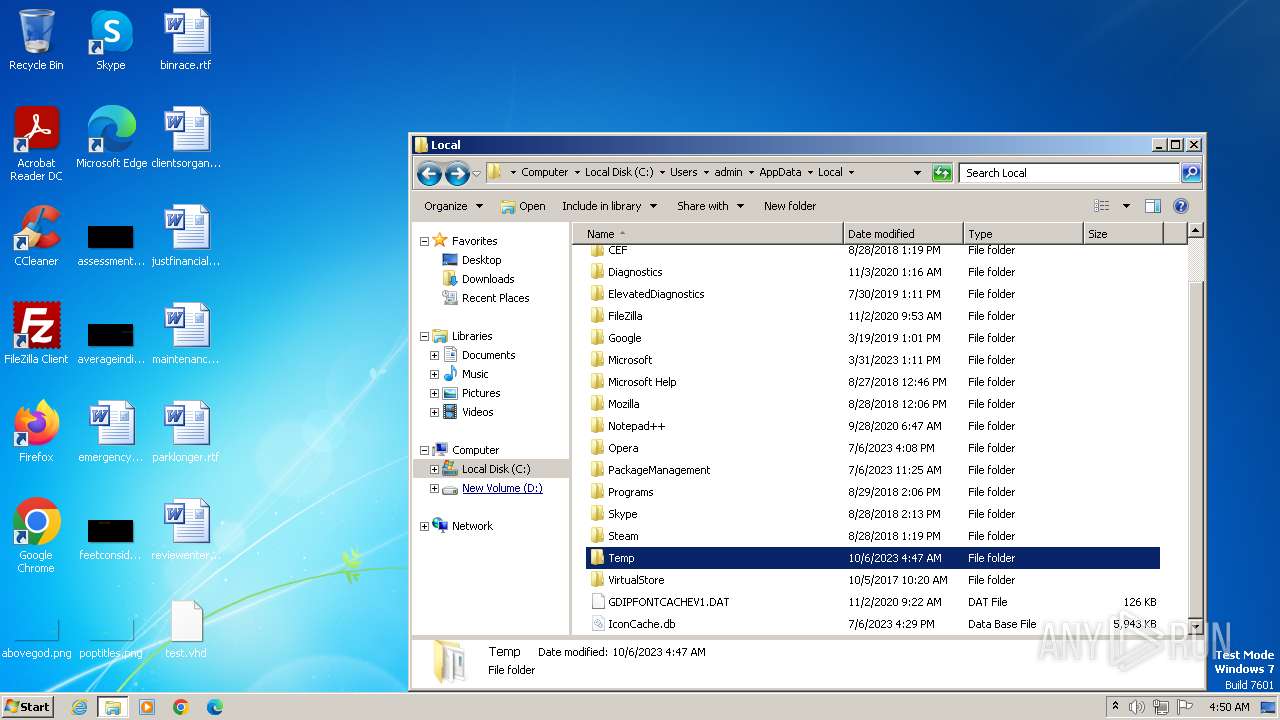Screen dimensions: 1280x720
Task: Refresh the Local folder view
Action: pyautogui.click(x=942, y=173)
